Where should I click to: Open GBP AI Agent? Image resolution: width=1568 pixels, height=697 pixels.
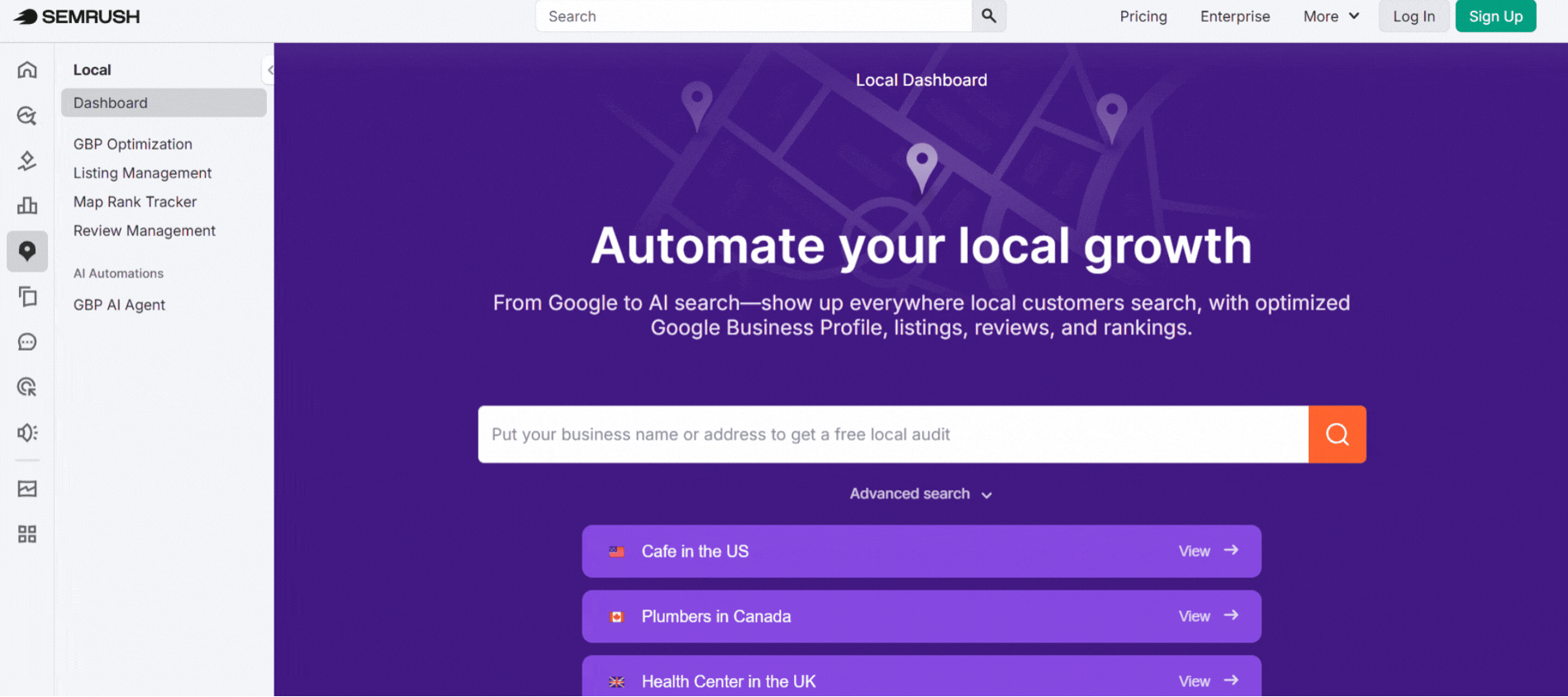click(119, 305)
